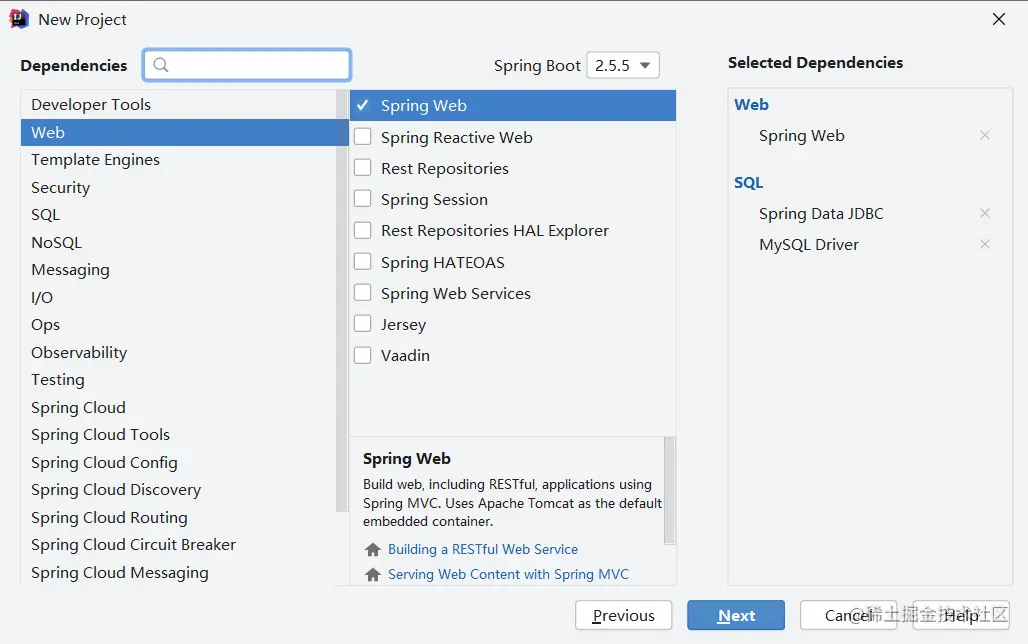1028x644 pixels.
Task: Check the Jersey dependency checkbox
Action: coord(363,323)
